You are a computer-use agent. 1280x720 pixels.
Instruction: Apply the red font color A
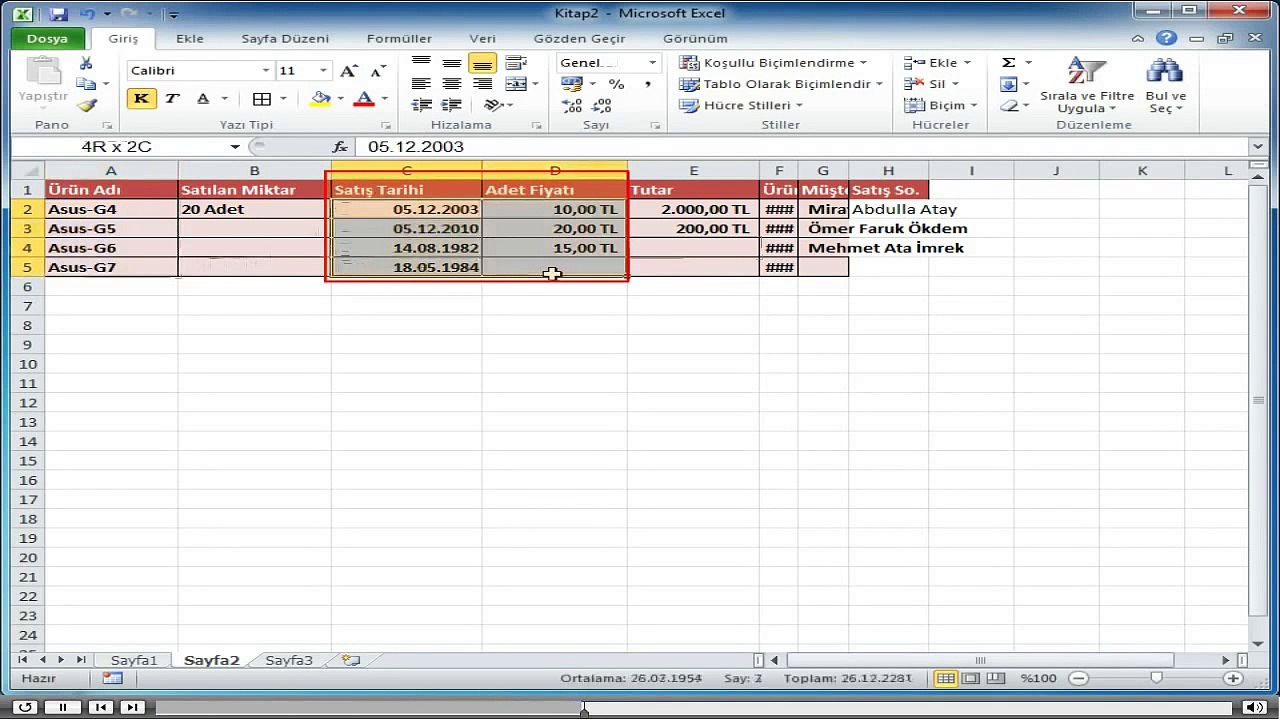click(x=363, y=99)
